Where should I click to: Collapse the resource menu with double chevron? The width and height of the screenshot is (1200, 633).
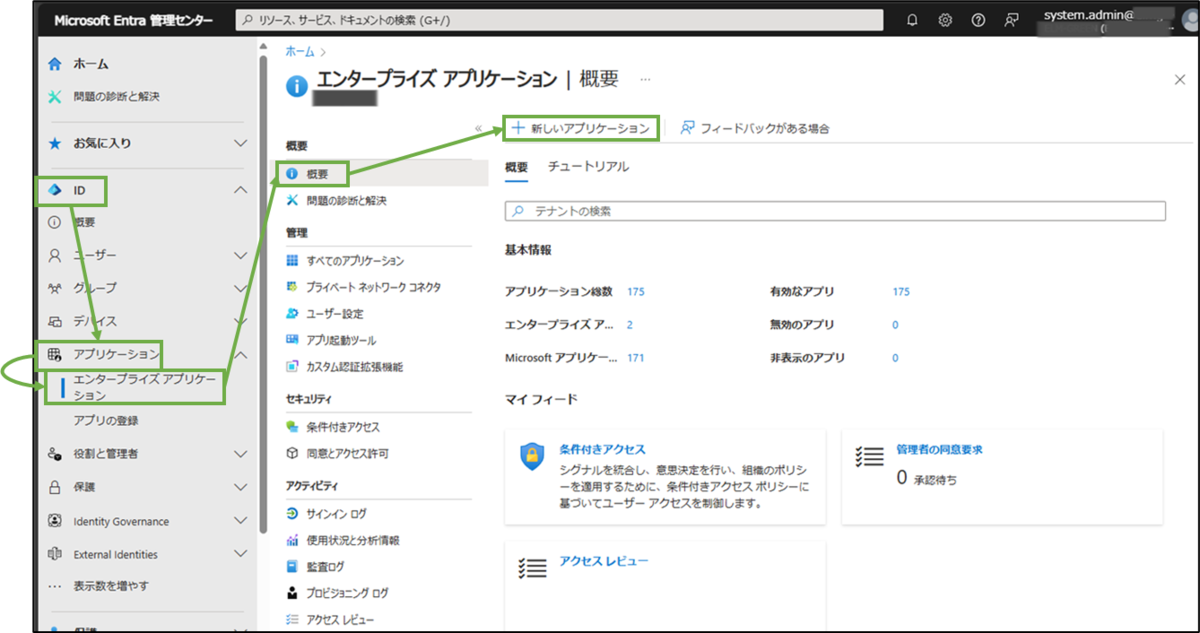click(478, 129)
